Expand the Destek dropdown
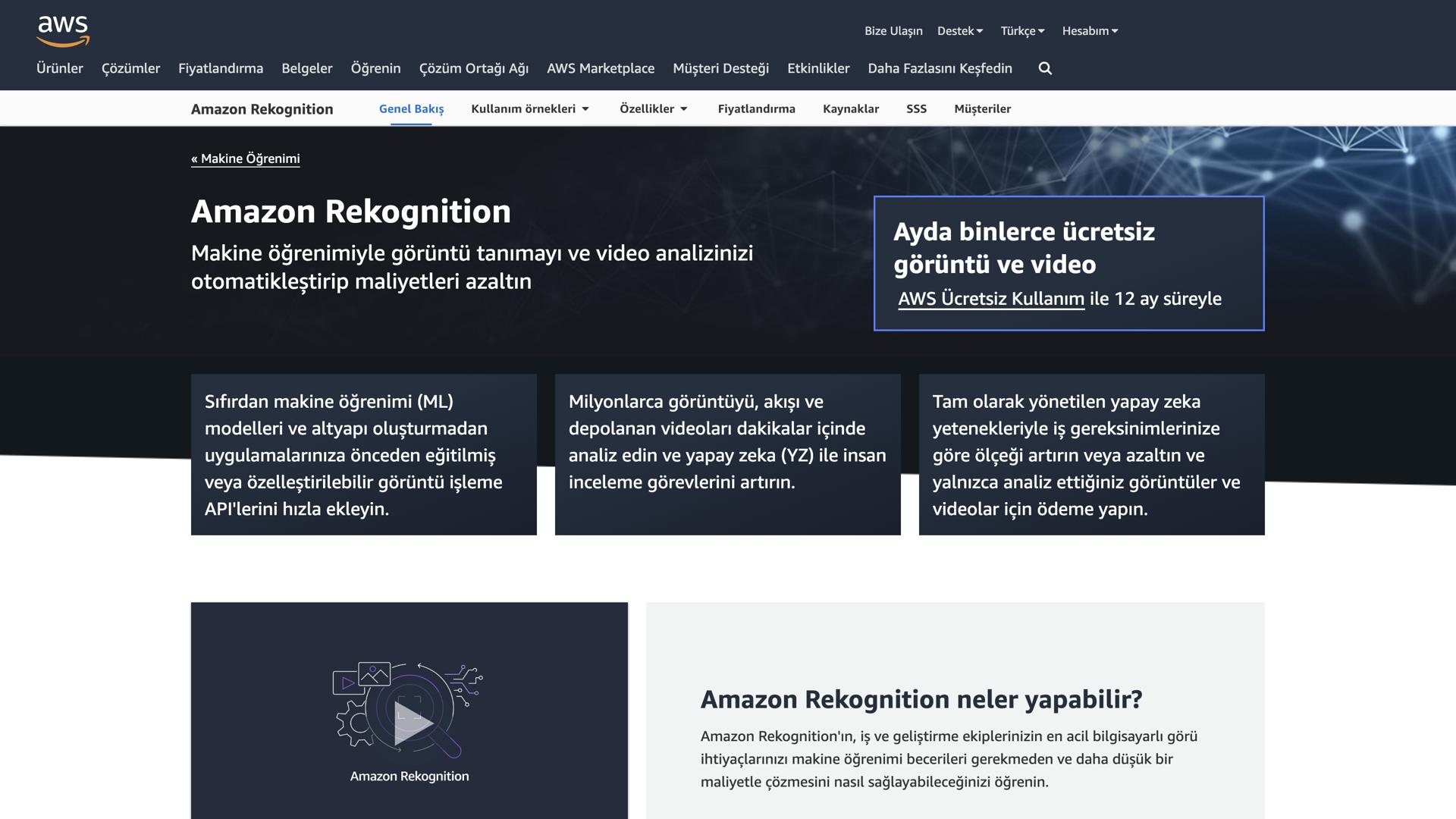The image size is (1456, 819). click(x=959, y=30)
